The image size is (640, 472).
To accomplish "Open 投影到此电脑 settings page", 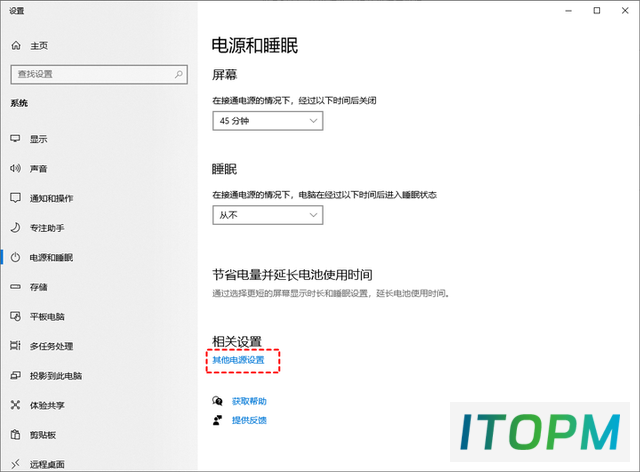I will tap(56, 376).
